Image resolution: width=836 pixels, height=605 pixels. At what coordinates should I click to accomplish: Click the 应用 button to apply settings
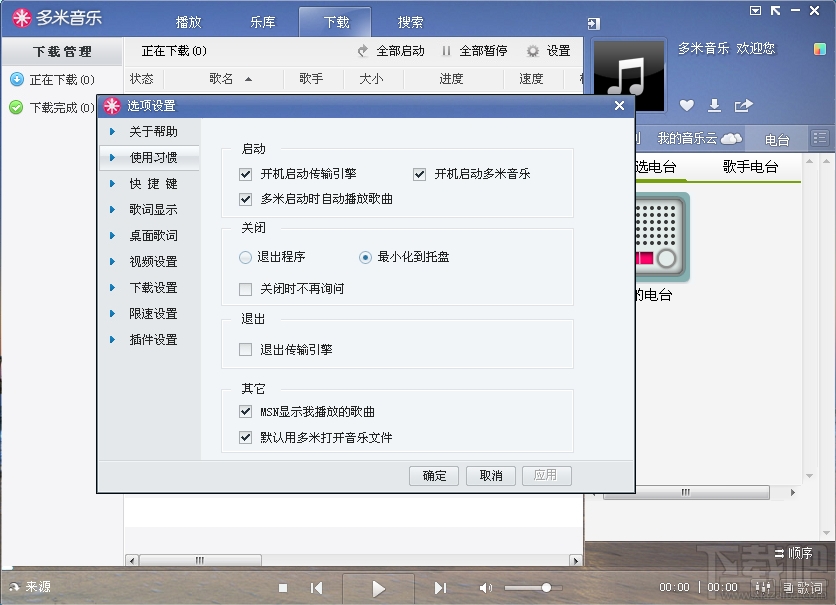point(546,475)
